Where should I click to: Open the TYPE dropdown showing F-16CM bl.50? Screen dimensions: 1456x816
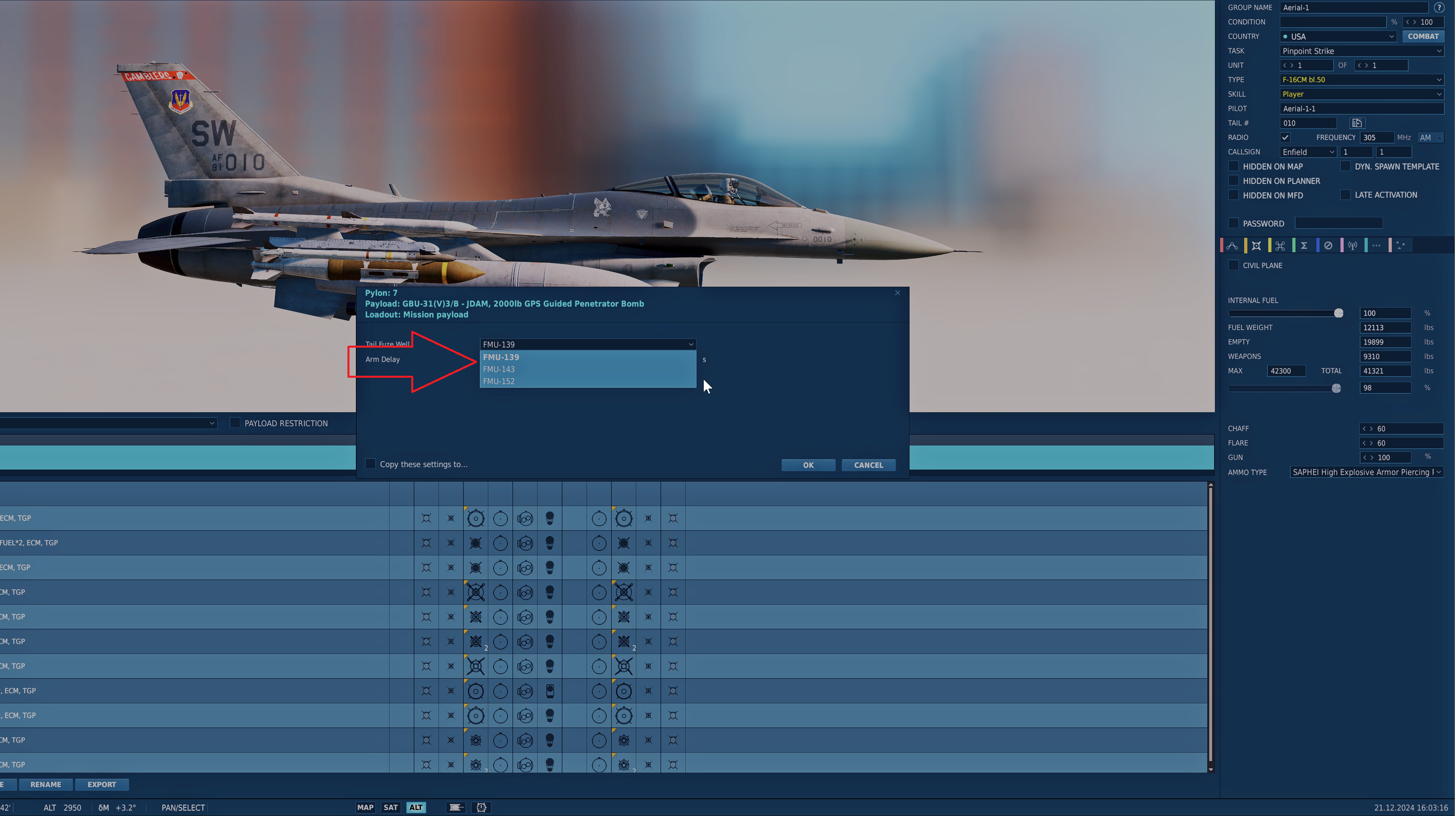coord(1362,80)
